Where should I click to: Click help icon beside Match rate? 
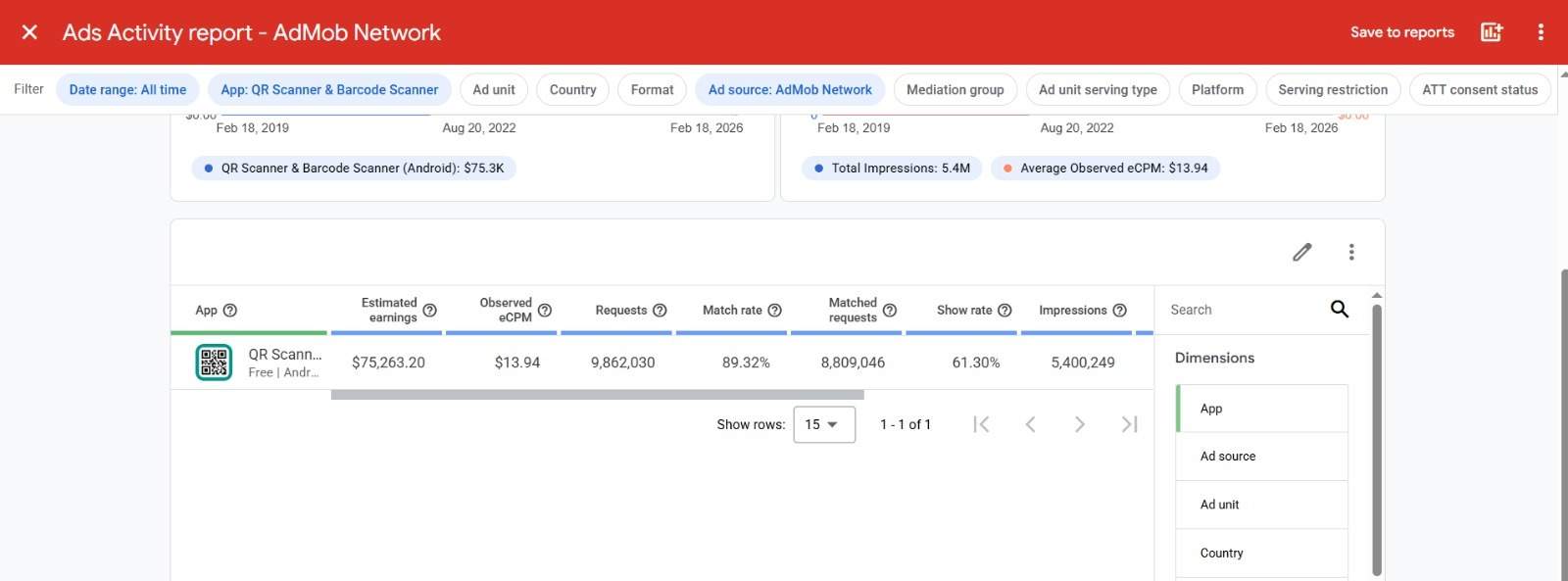pos(774,311)
